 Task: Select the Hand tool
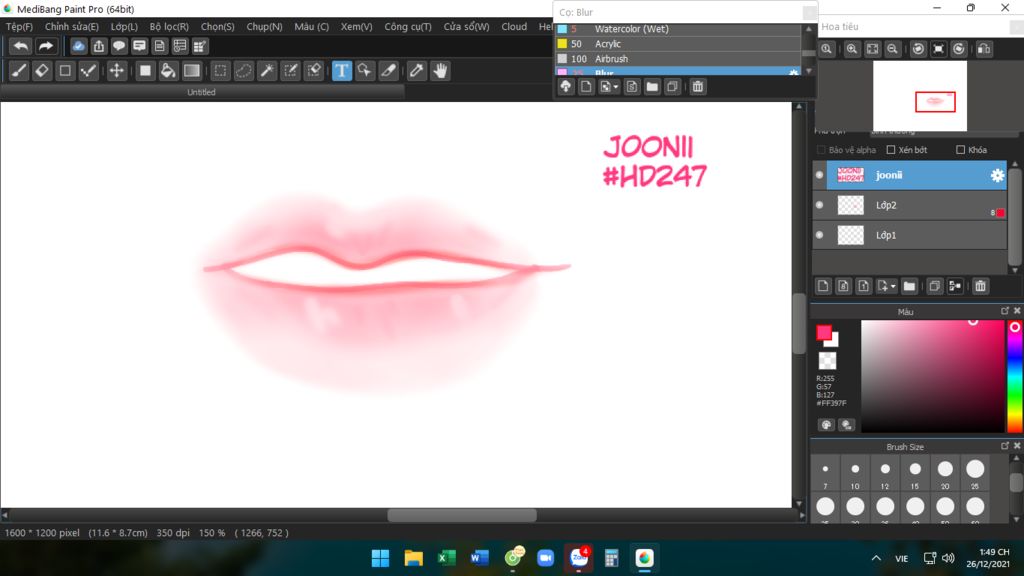[441, 71]
